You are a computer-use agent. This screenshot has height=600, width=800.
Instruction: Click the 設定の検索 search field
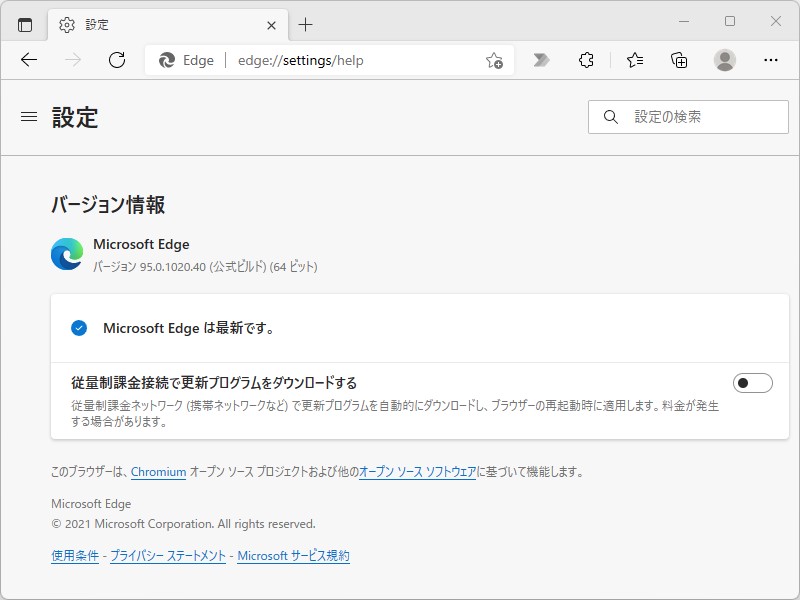tap(690, 117)
